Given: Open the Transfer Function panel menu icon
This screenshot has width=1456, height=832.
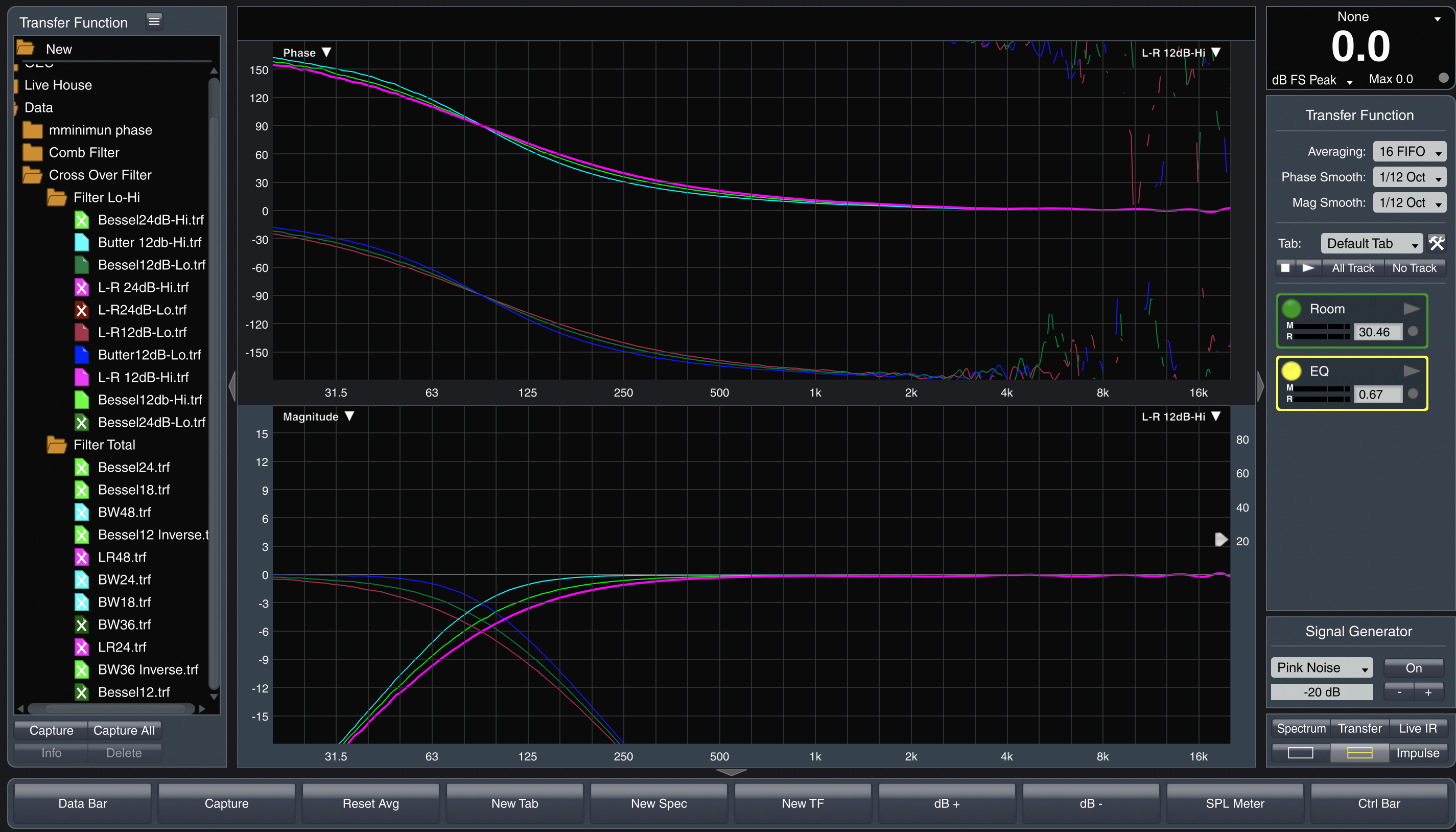Looking at the screenshot, I should click(x=154, y=21).
